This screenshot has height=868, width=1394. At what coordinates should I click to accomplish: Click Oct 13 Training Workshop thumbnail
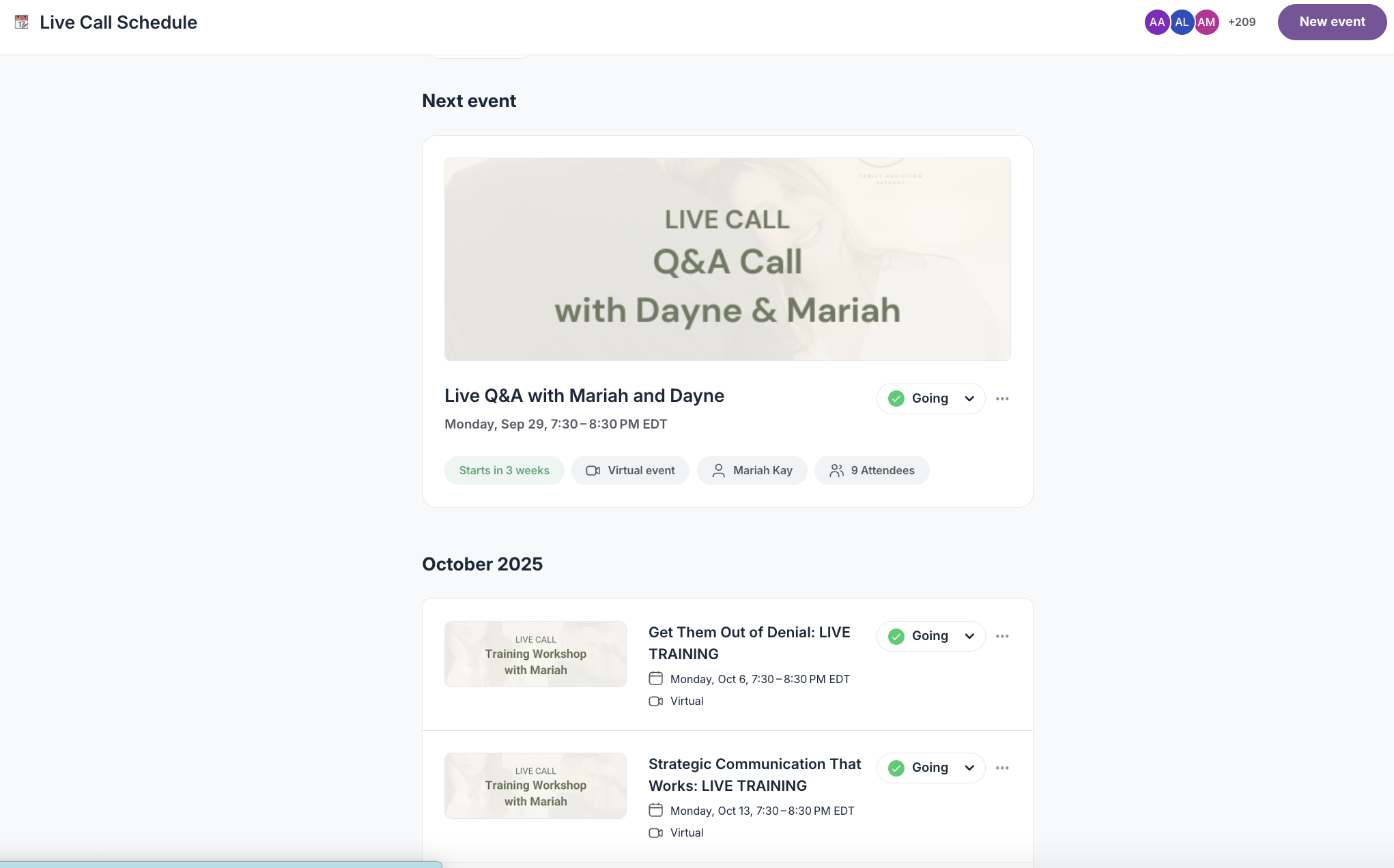(x=535, y=785)
